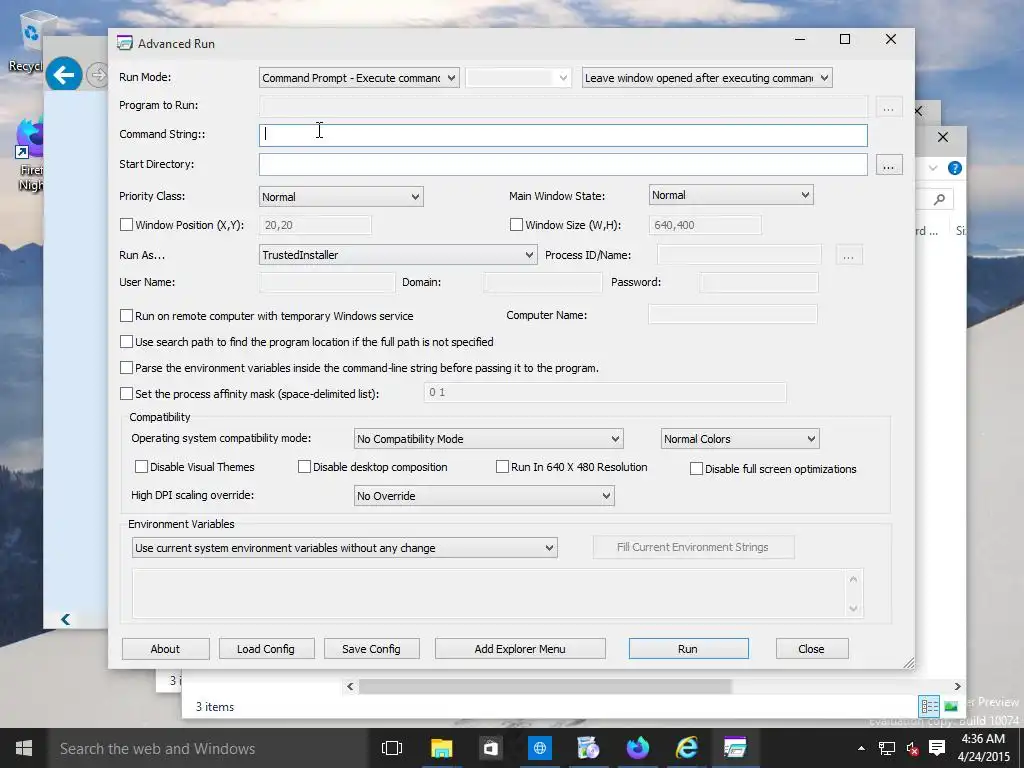Open the Action Center notifications icon
The width and height of the screenshot is (1024, 768).
point(937,748)
